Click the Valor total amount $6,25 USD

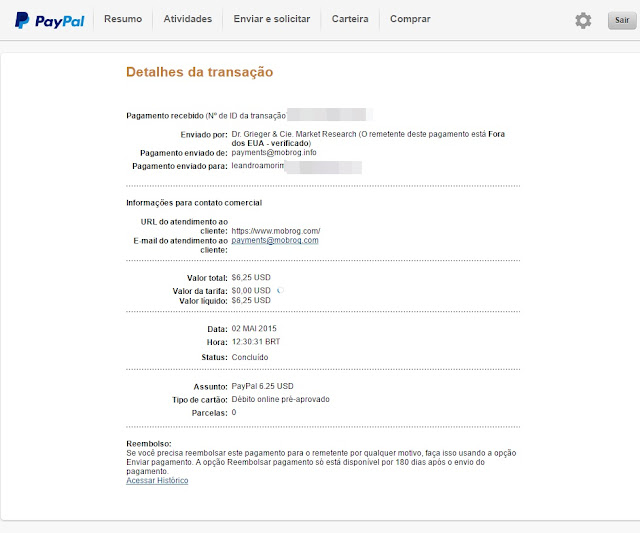point(251,278)
